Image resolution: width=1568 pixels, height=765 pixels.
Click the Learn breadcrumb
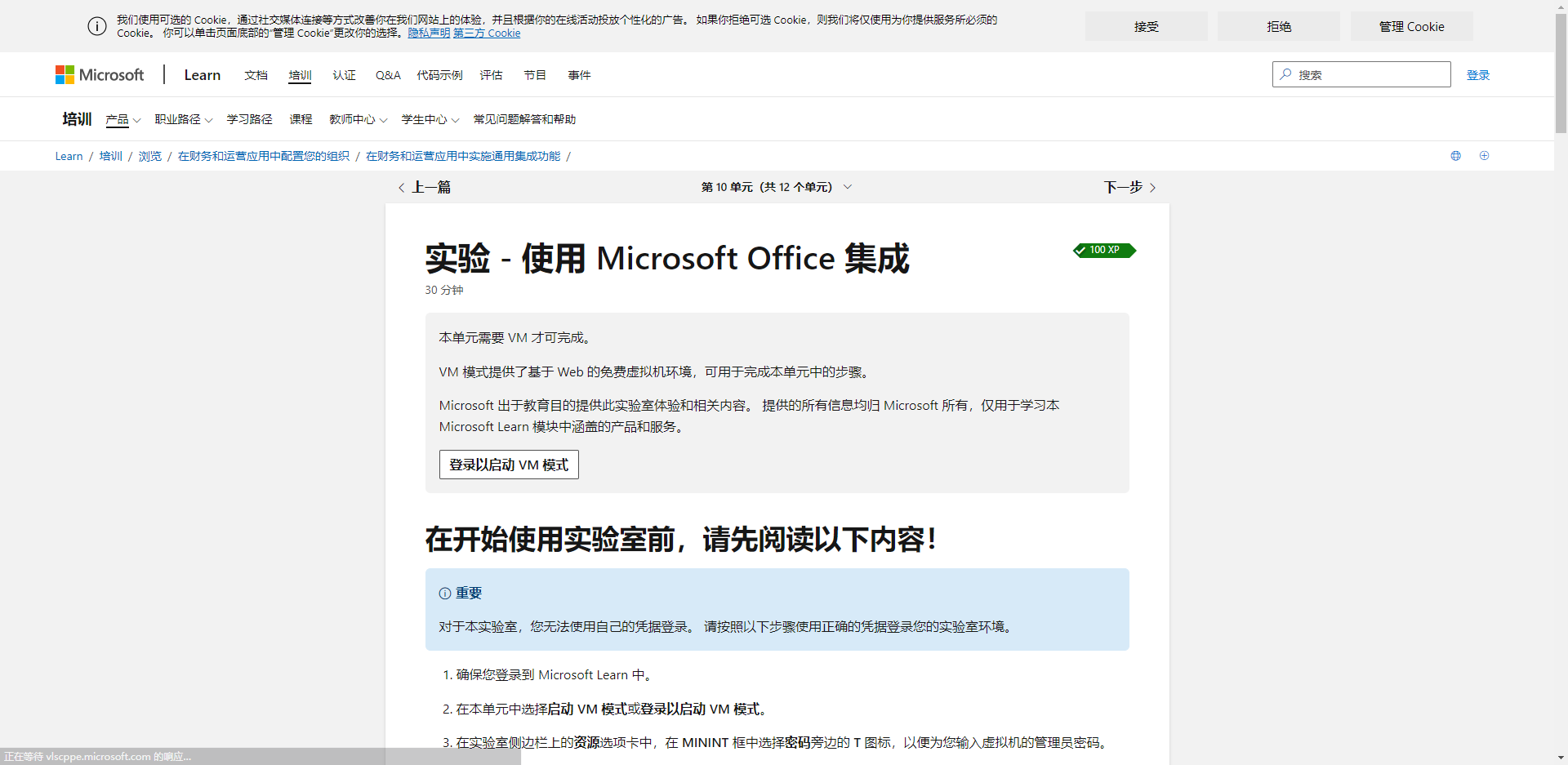(x=69, y=156)
